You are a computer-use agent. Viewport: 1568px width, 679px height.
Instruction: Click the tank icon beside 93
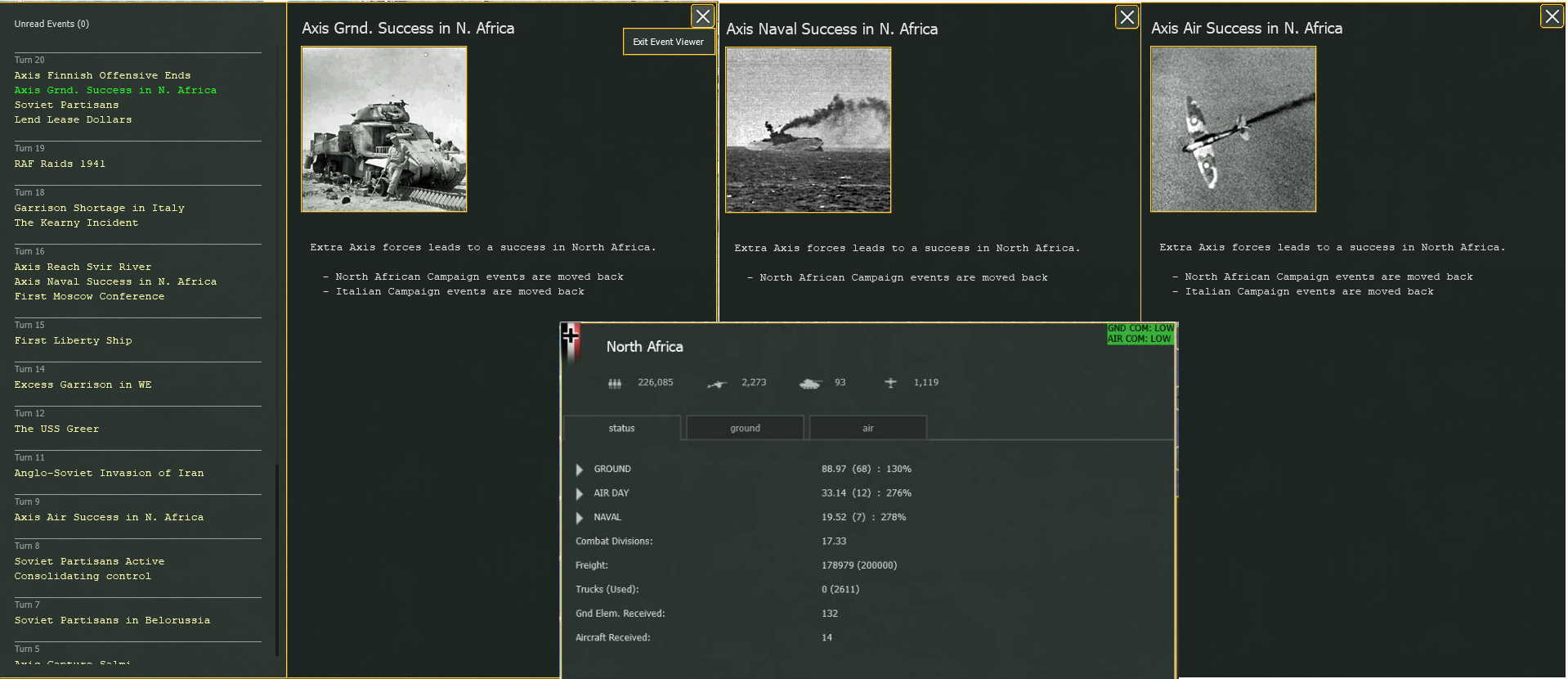(810, 383)
